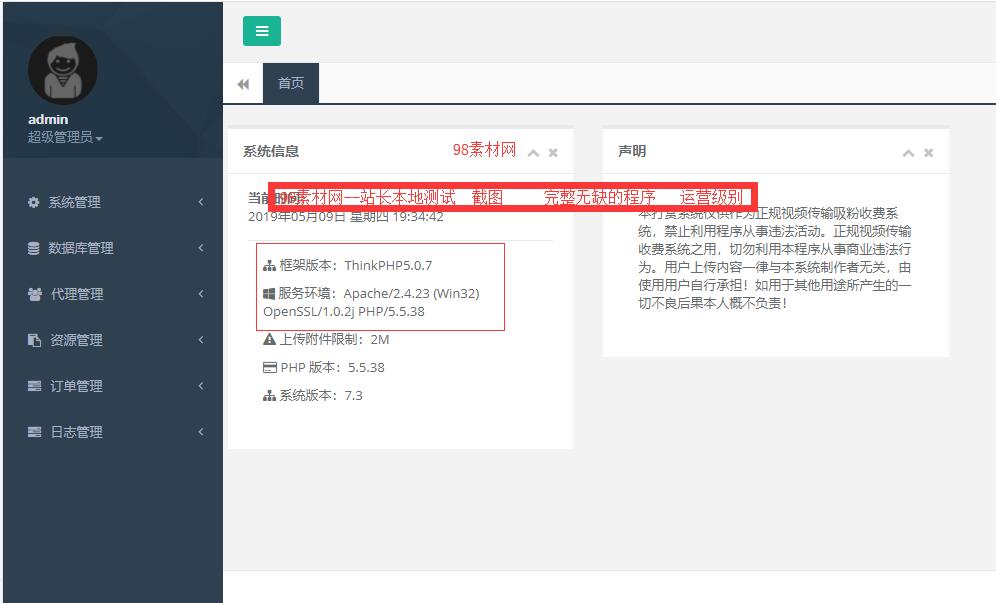Click the users icon beside 代理管理
The width and height of the screenshot is (996, 603).
point(35,293)
